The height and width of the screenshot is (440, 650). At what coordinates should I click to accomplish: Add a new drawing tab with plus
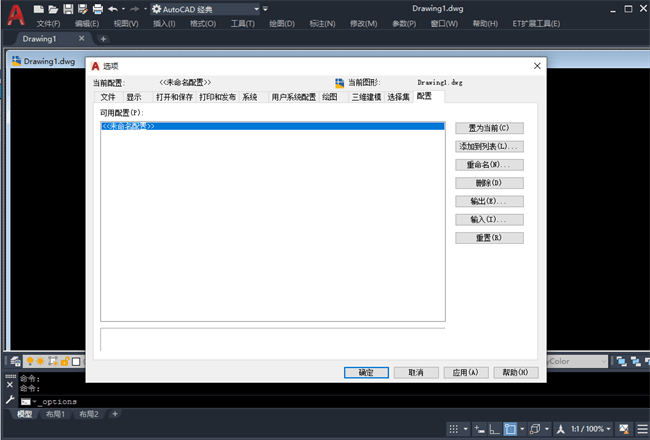coord(103,39)
